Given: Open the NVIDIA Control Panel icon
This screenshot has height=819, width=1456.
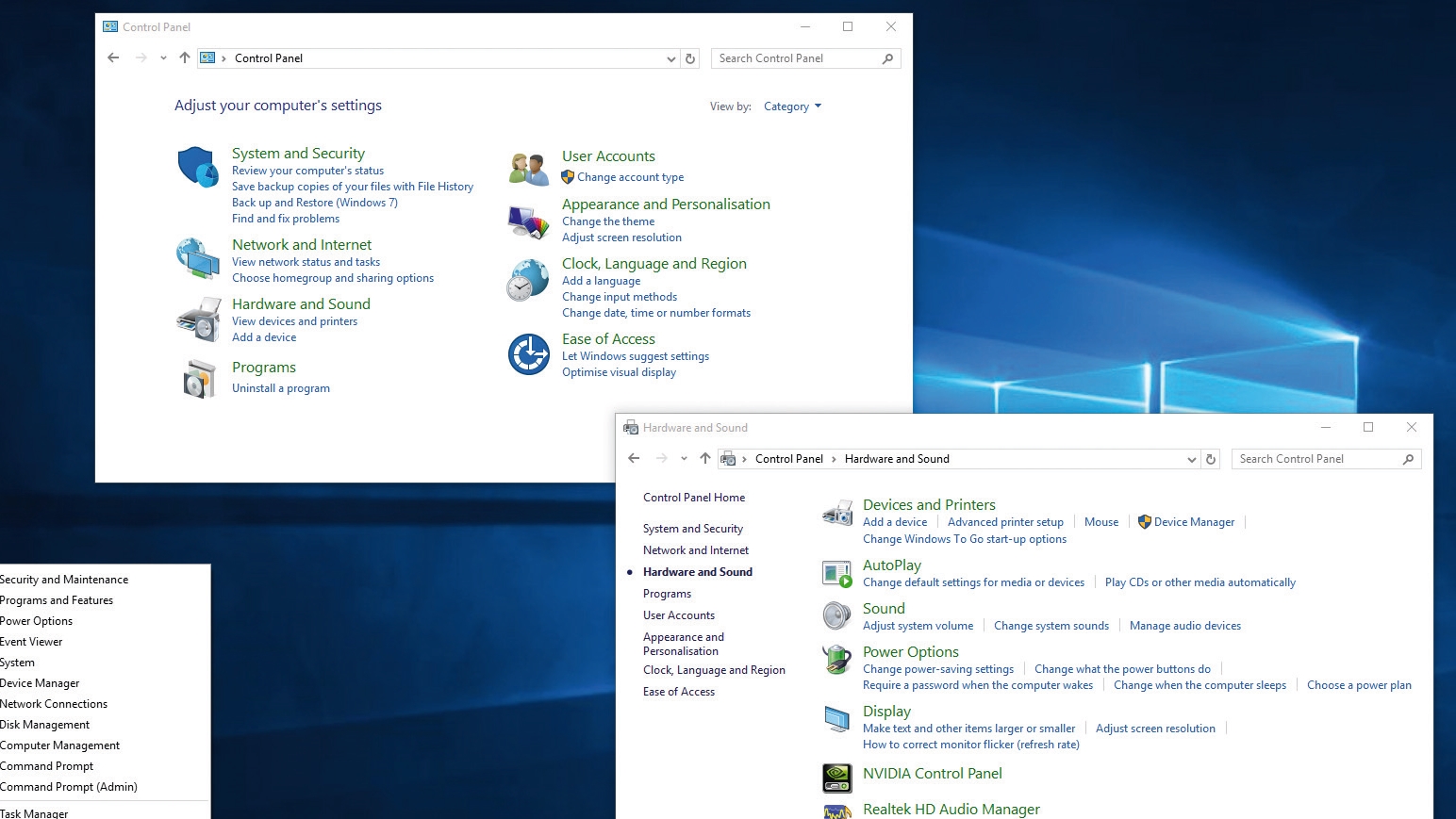Looking at the screenshot, I should click(x=837, y=778).
